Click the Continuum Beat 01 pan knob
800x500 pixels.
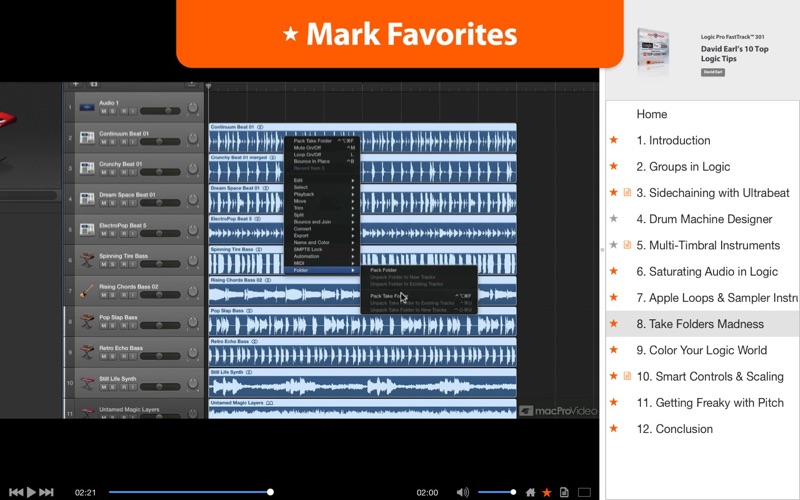(193, 138)
